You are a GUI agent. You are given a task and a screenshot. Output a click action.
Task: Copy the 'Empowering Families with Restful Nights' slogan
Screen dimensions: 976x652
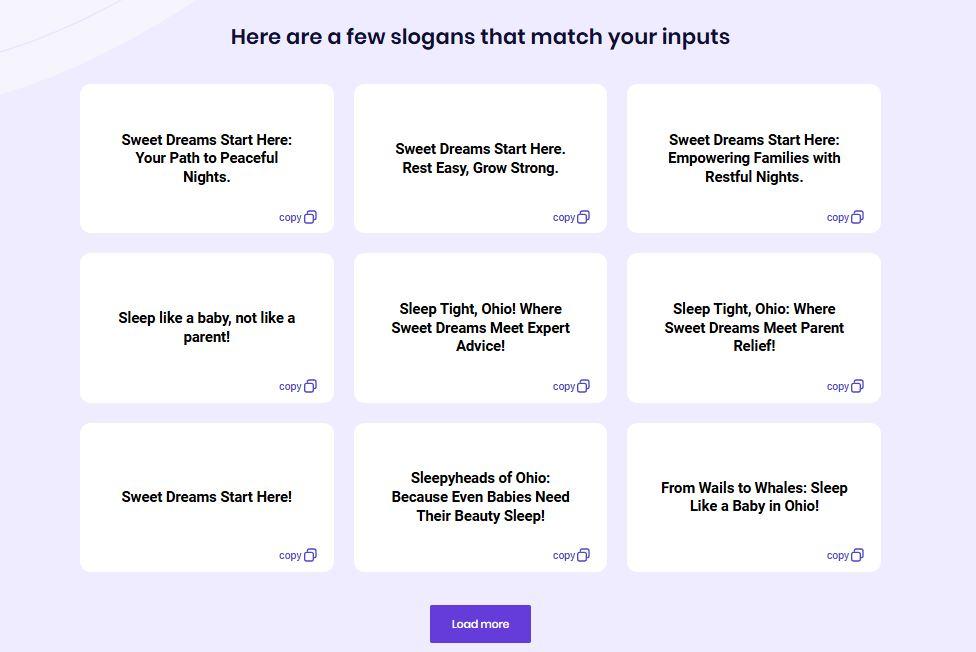click(845, 217)
